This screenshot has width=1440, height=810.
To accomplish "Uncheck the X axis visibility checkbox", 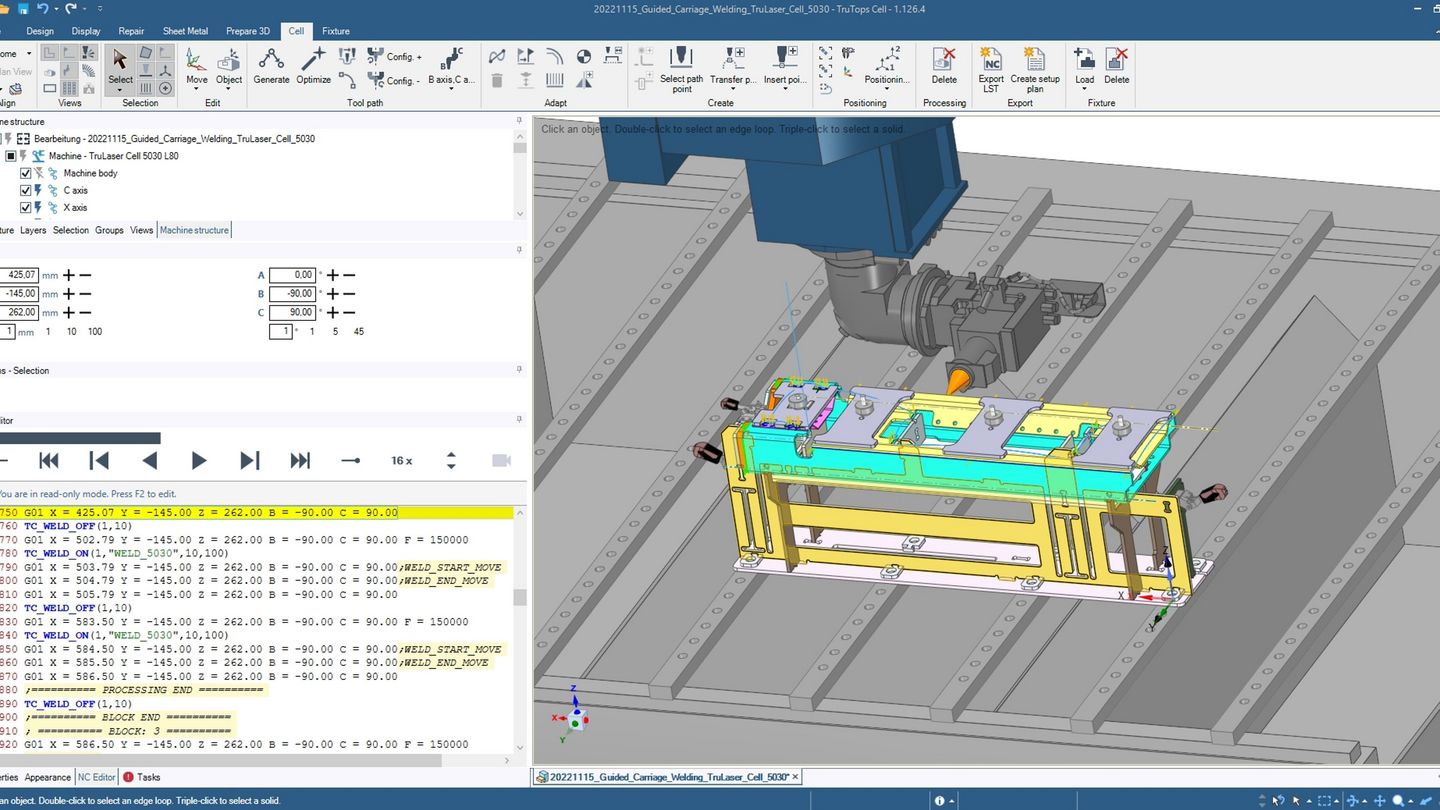I will point(25,207).
